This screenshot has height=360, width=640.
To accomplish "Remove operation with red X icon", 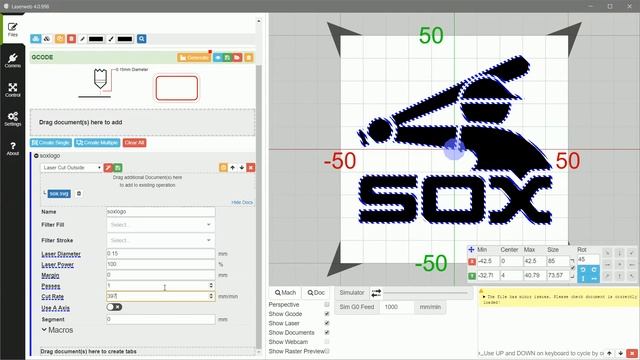I will (251, 167).
